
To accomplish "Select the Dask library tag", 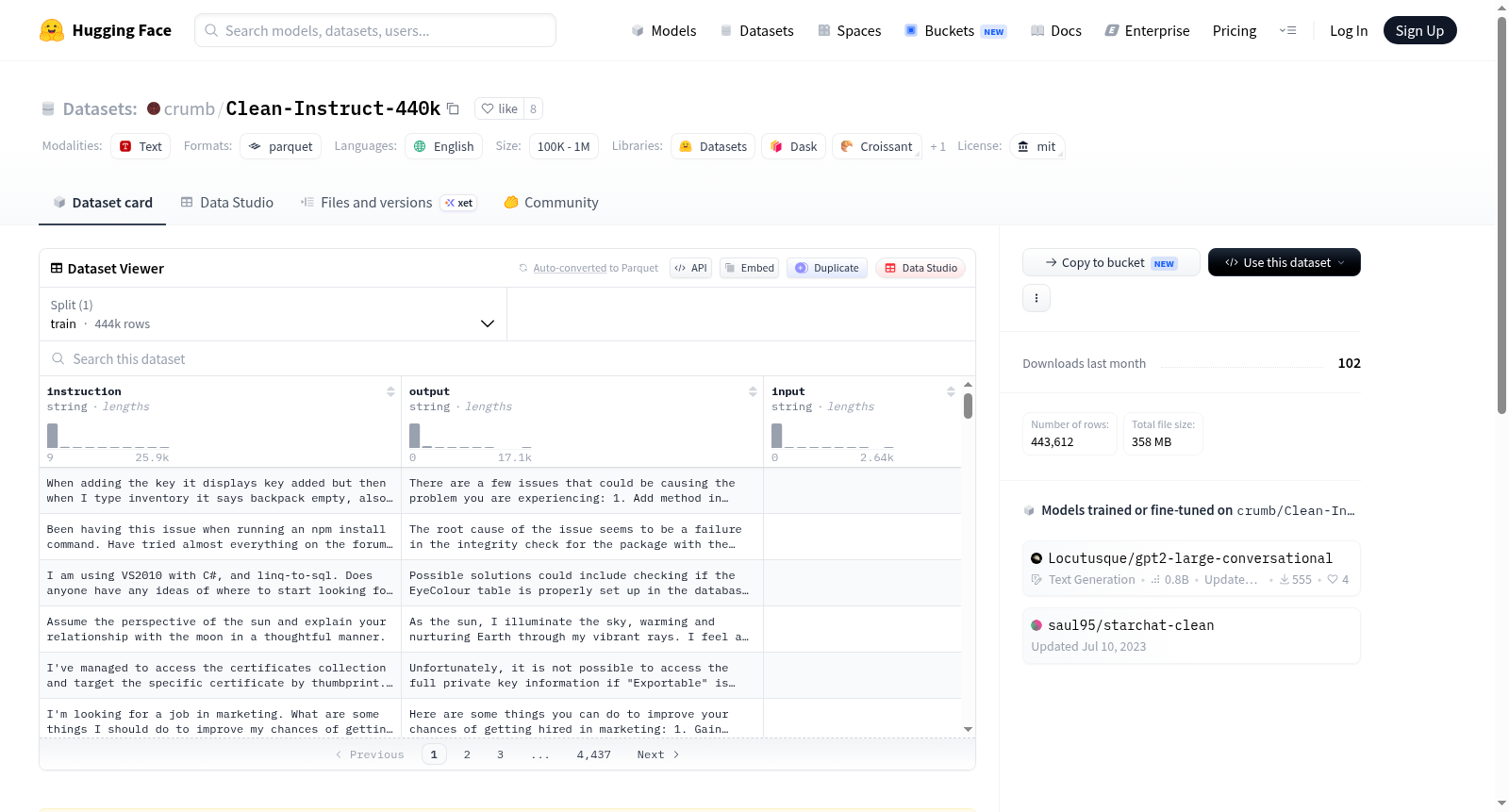I will 794,146.
